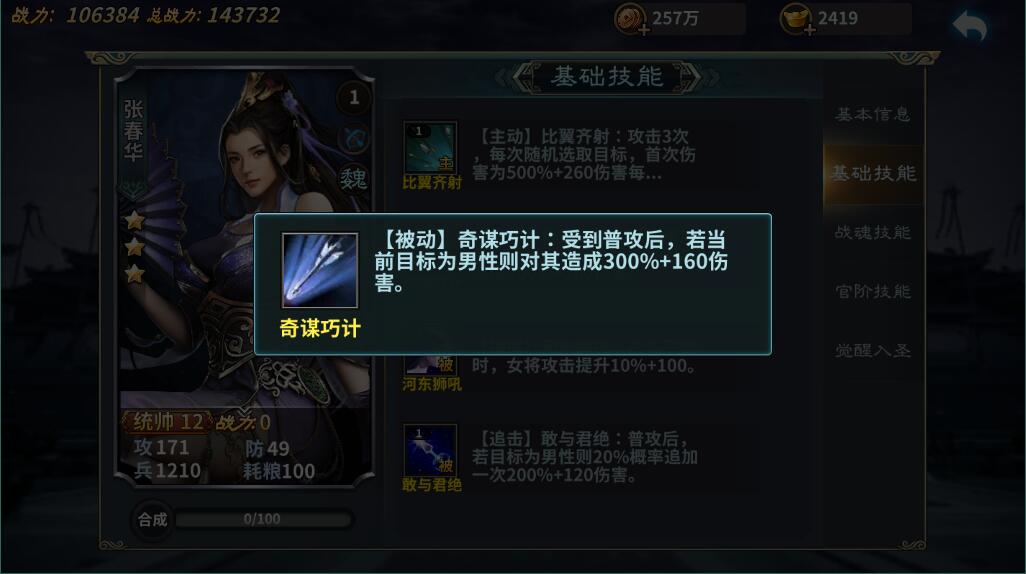Tap the level 1 badge on card
Viewport: 1026px width, 574px height.
[x=354, y=98]
